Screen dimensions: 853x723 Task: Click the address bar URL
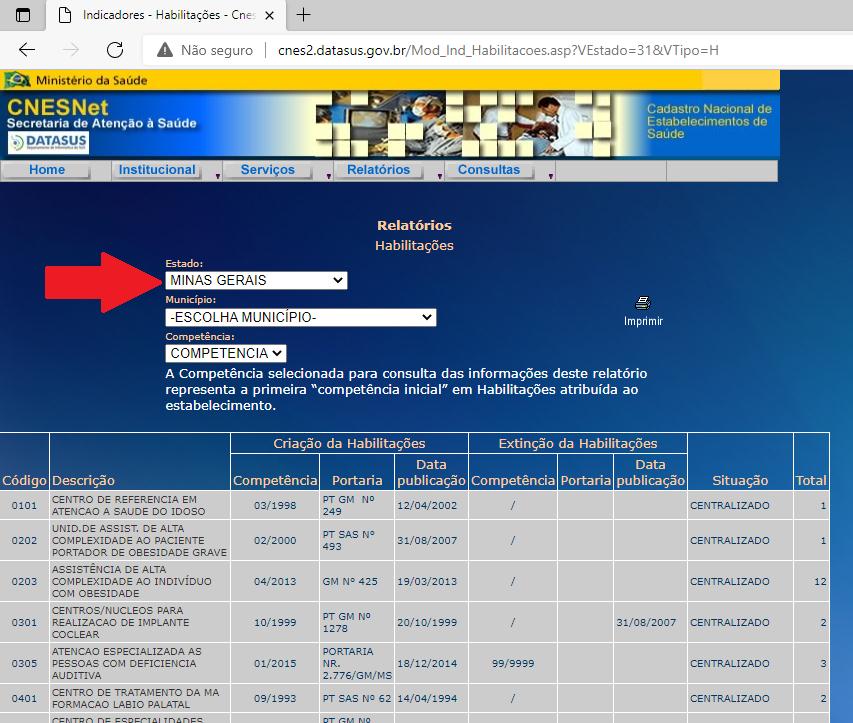tap(498, 51)
